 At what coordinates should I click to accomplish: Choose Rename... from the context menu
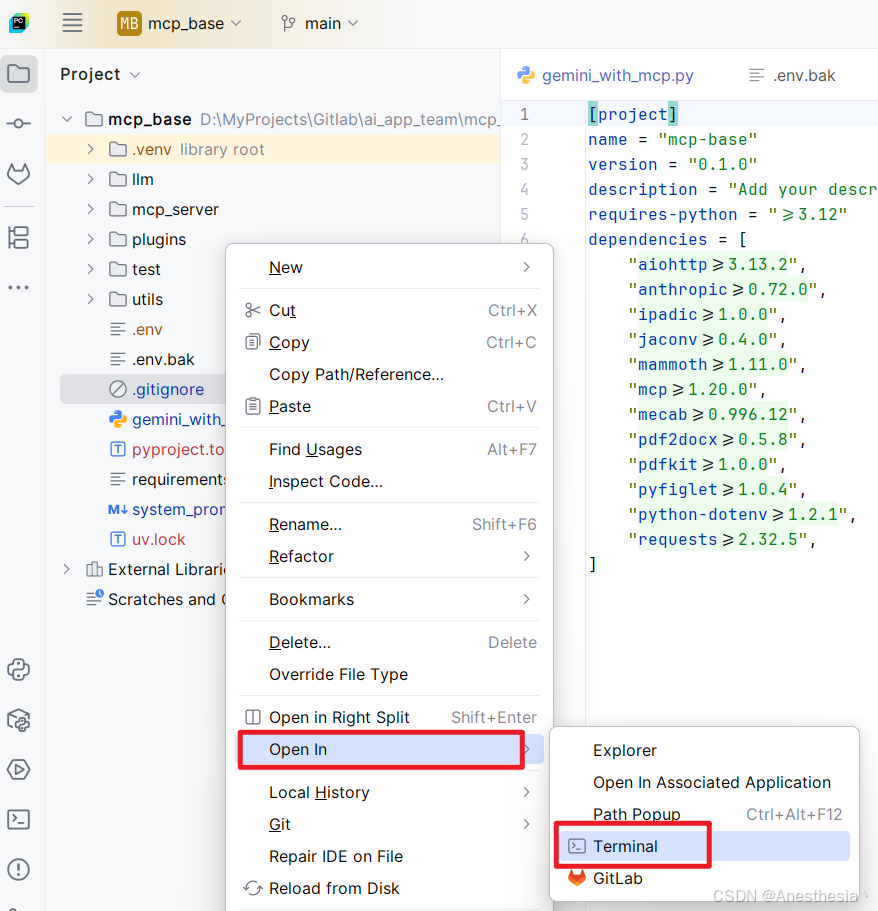[x=389, y=524]
